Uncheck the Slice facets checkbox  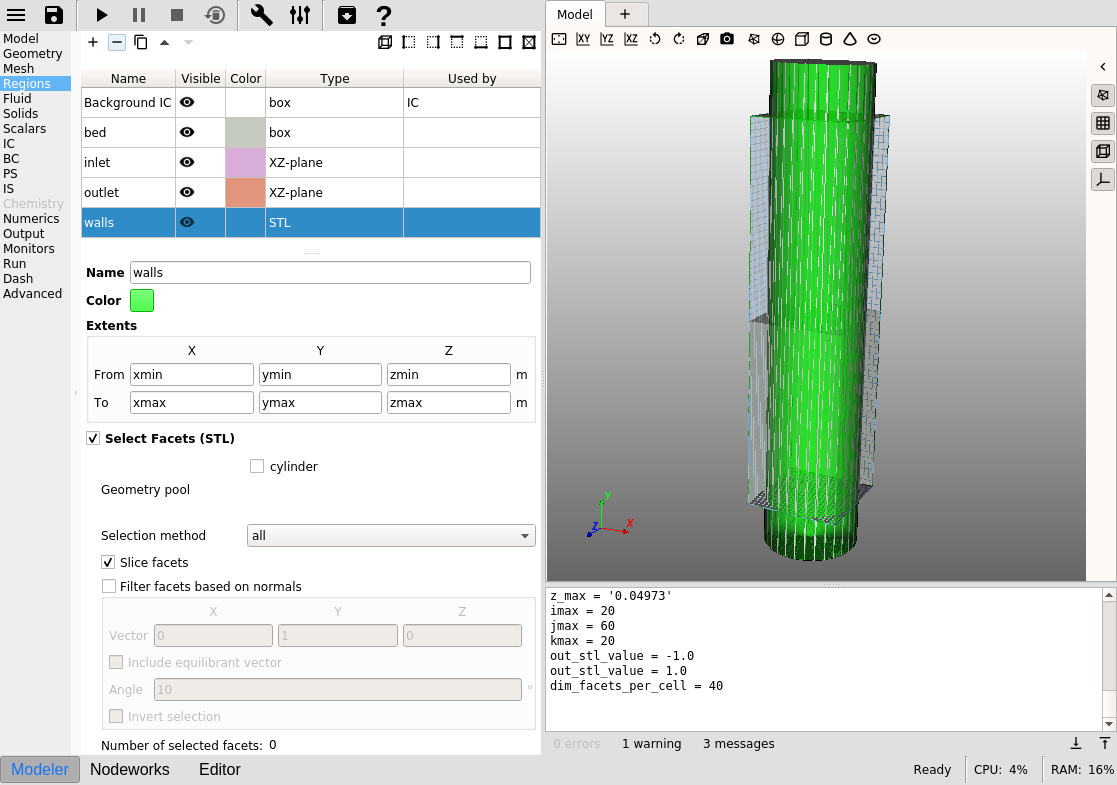(x=108, y=563)
